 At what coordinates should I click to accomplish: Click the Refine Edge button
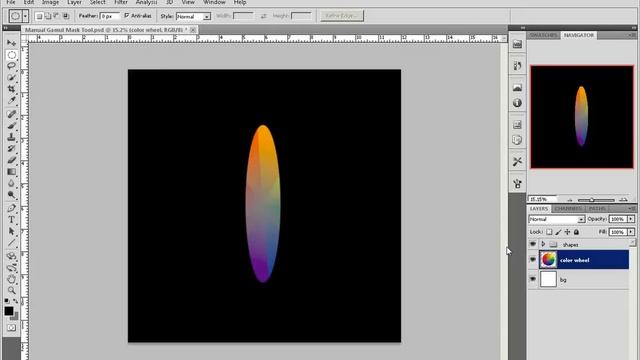342,16
